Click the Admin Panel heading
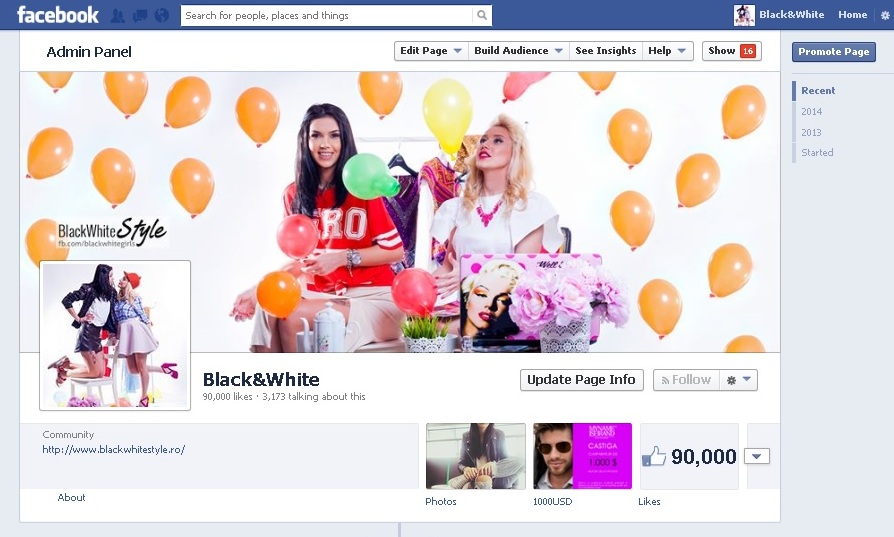This screenshot has height=537, width=894. pos(89,52)
